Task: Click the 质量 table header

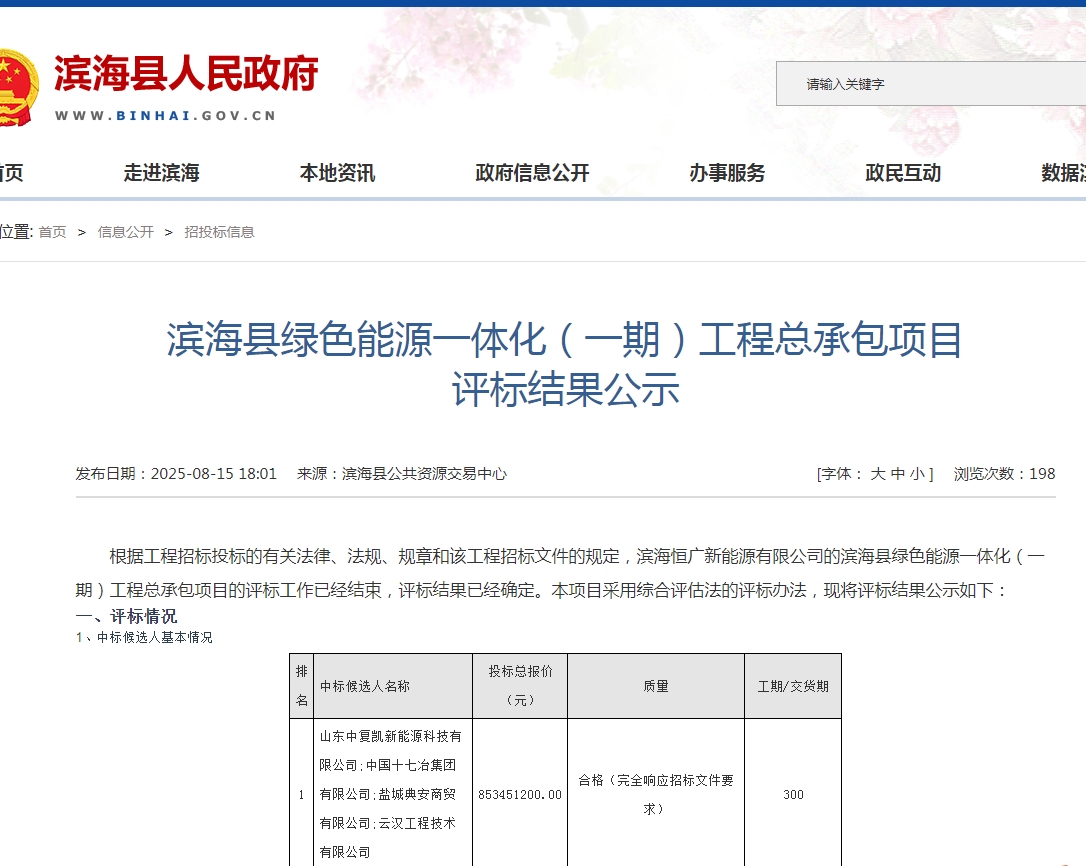Action: click(656, 686)
